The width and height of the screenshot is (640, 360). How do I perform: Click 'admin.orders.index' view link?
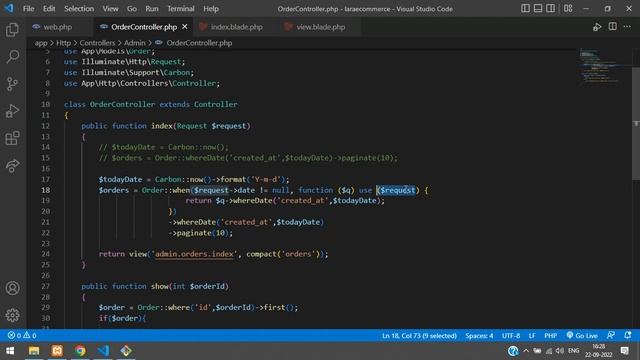coord(194,254)
